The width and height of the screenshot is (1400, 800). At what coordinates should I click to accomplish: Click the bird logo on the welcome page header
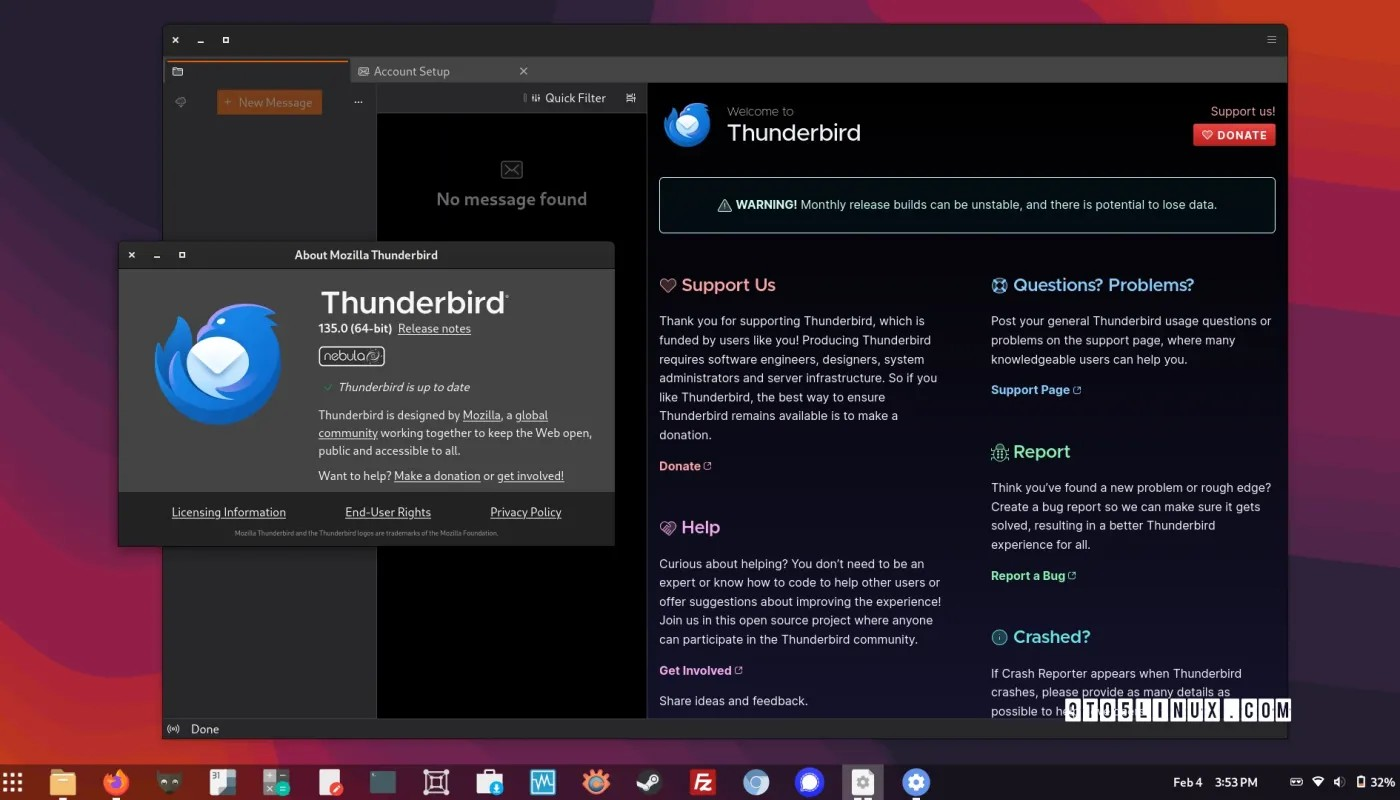tap(686, 124)
